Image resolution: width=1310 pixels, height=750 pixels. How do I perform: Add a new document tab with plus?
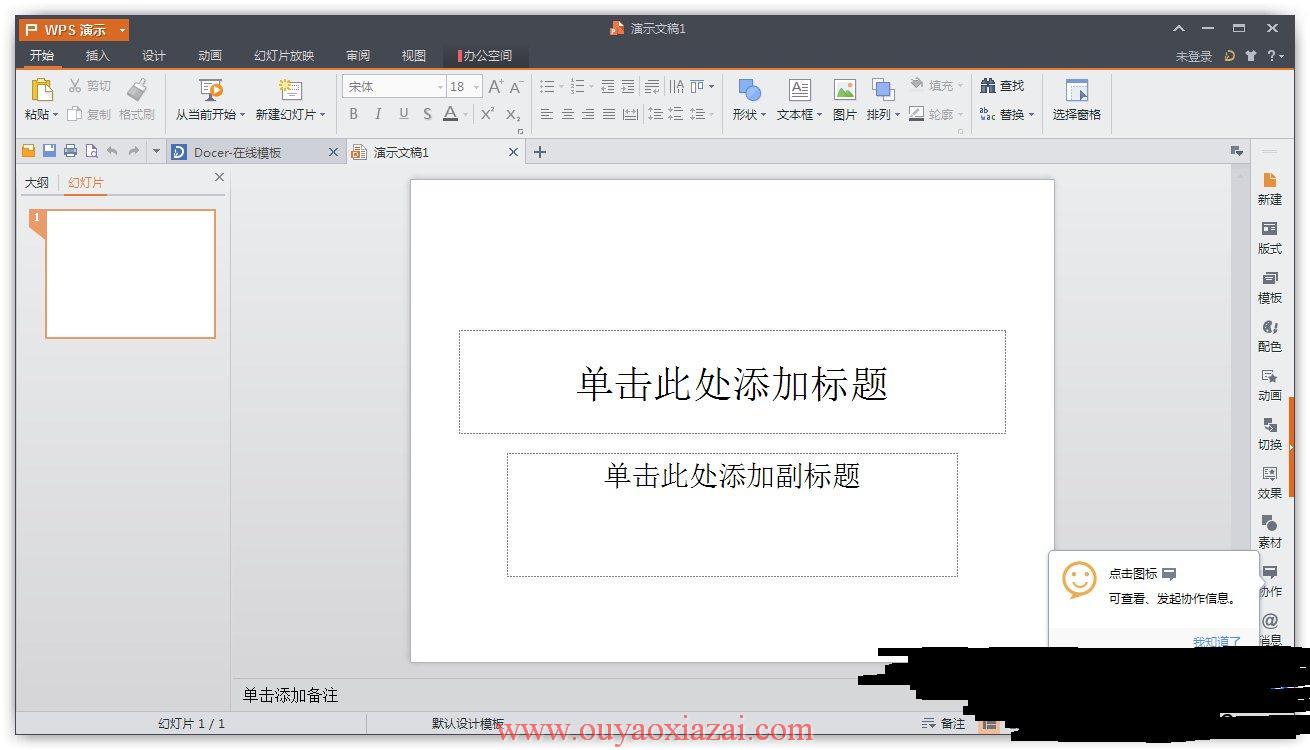coord(540,152)
